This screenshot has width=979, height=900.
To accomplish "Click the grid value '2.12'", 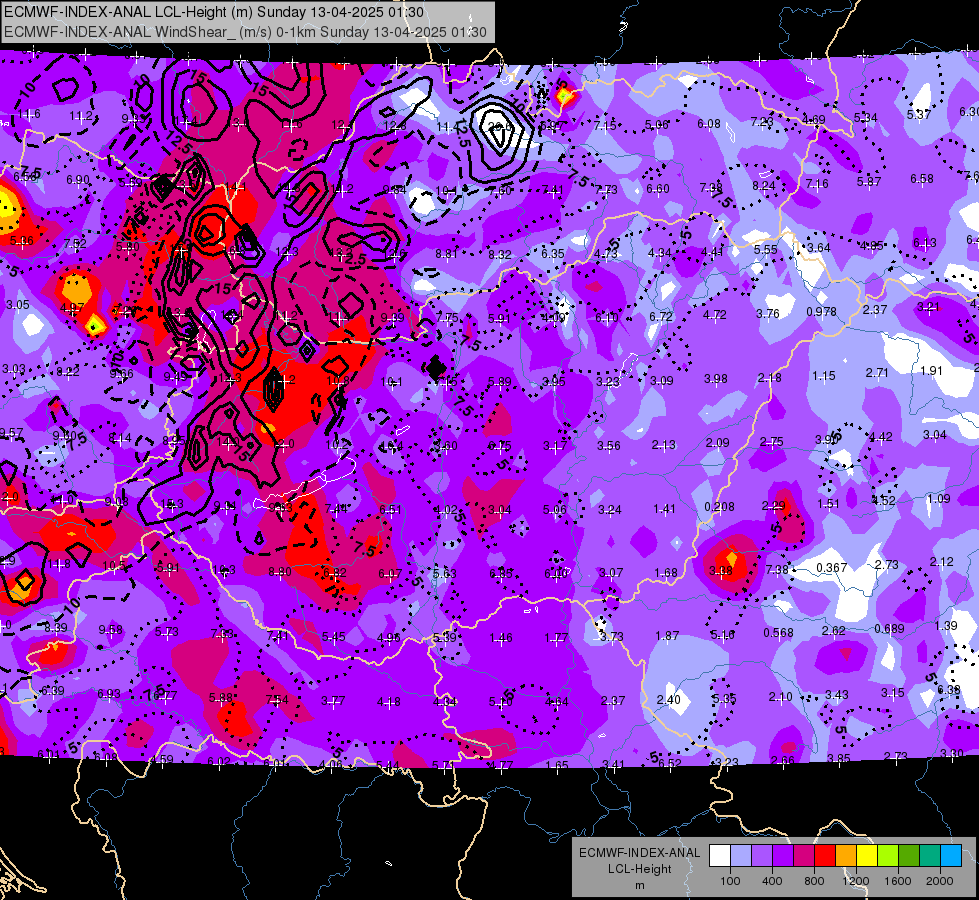I will click(x=942, y=561).
